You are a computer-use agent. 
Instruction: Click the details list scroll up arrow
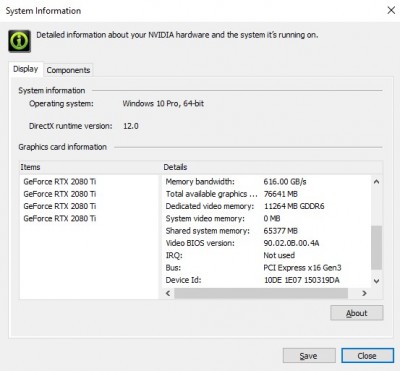click(x=377, y=182)
